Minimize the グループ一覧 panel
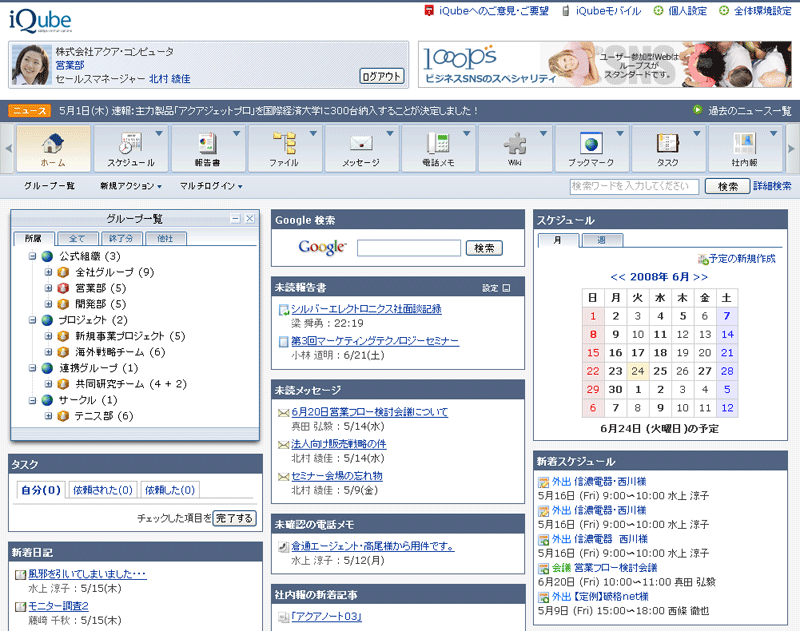The image size is (800, 631). 235,219
